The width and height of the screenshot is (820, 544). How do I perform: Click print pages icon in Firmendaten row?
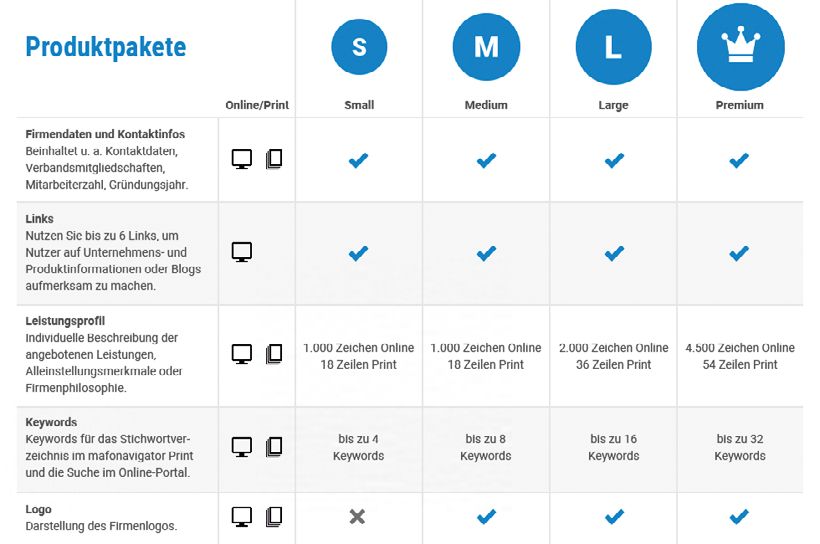point(274,159)
